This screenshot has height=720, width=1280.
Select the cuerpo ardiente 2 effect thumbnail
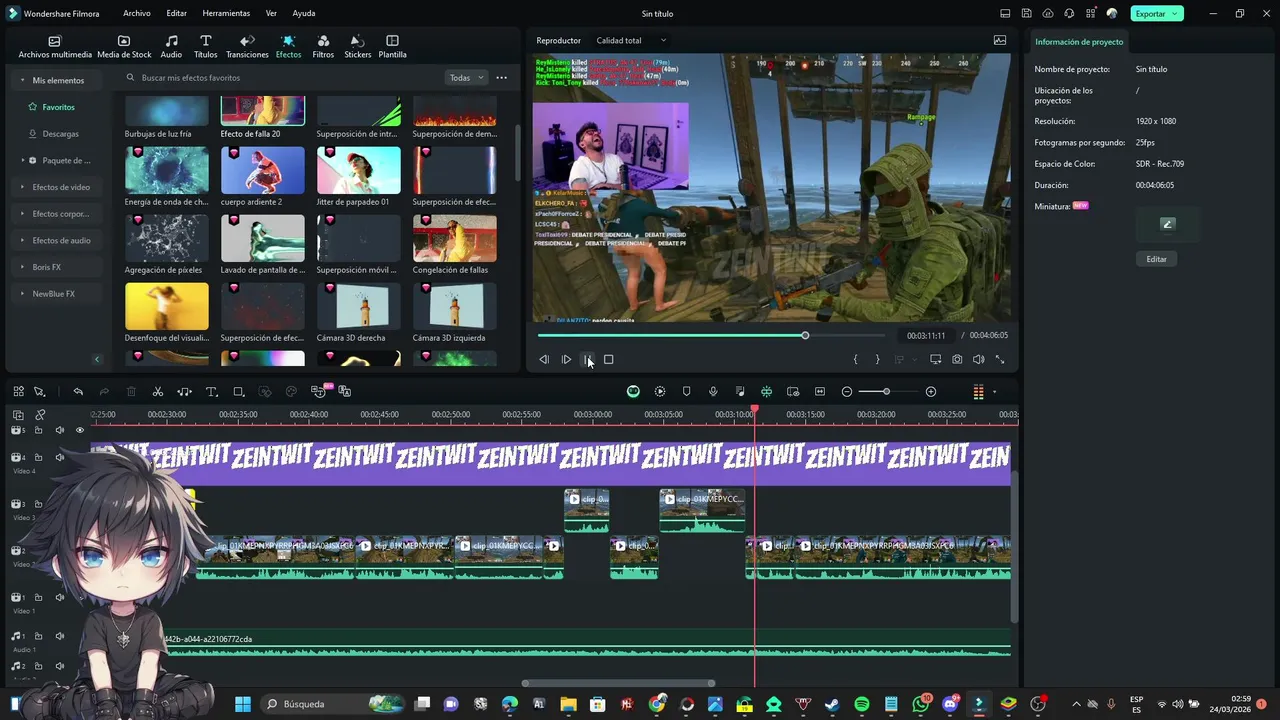[x=262, y=170]
